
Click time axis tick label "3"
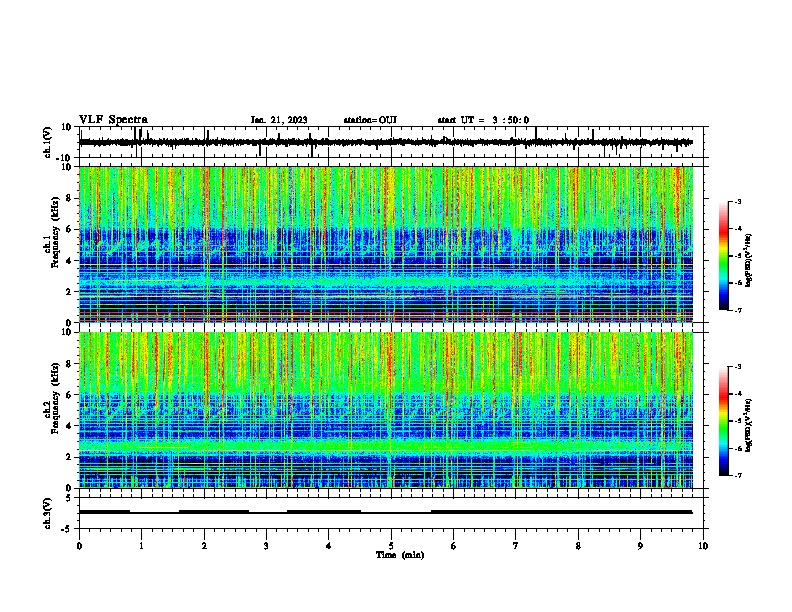click(266, 546)
